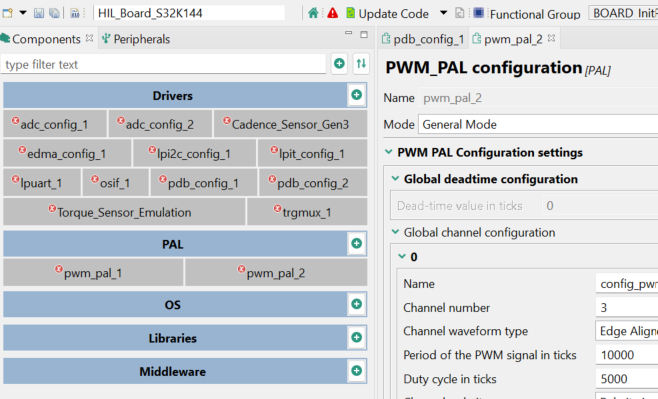Viewport: 658px width, 399px height.
Task: Click the PWM period field showing 10000
Action: point(627,355)
